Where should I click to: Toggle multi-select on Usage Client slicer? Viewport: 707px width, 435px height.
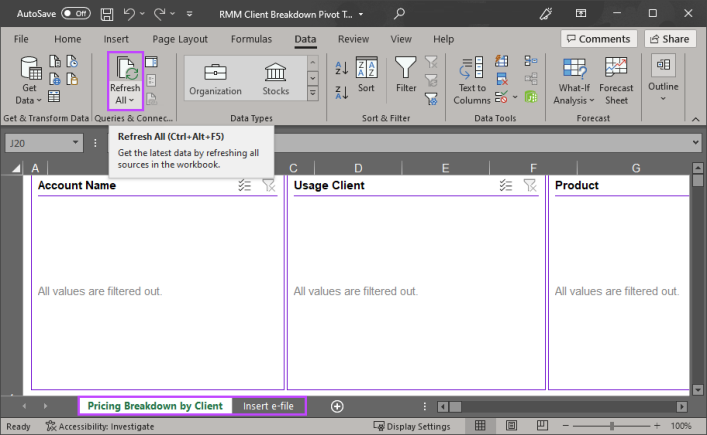(x=506, y=185)
